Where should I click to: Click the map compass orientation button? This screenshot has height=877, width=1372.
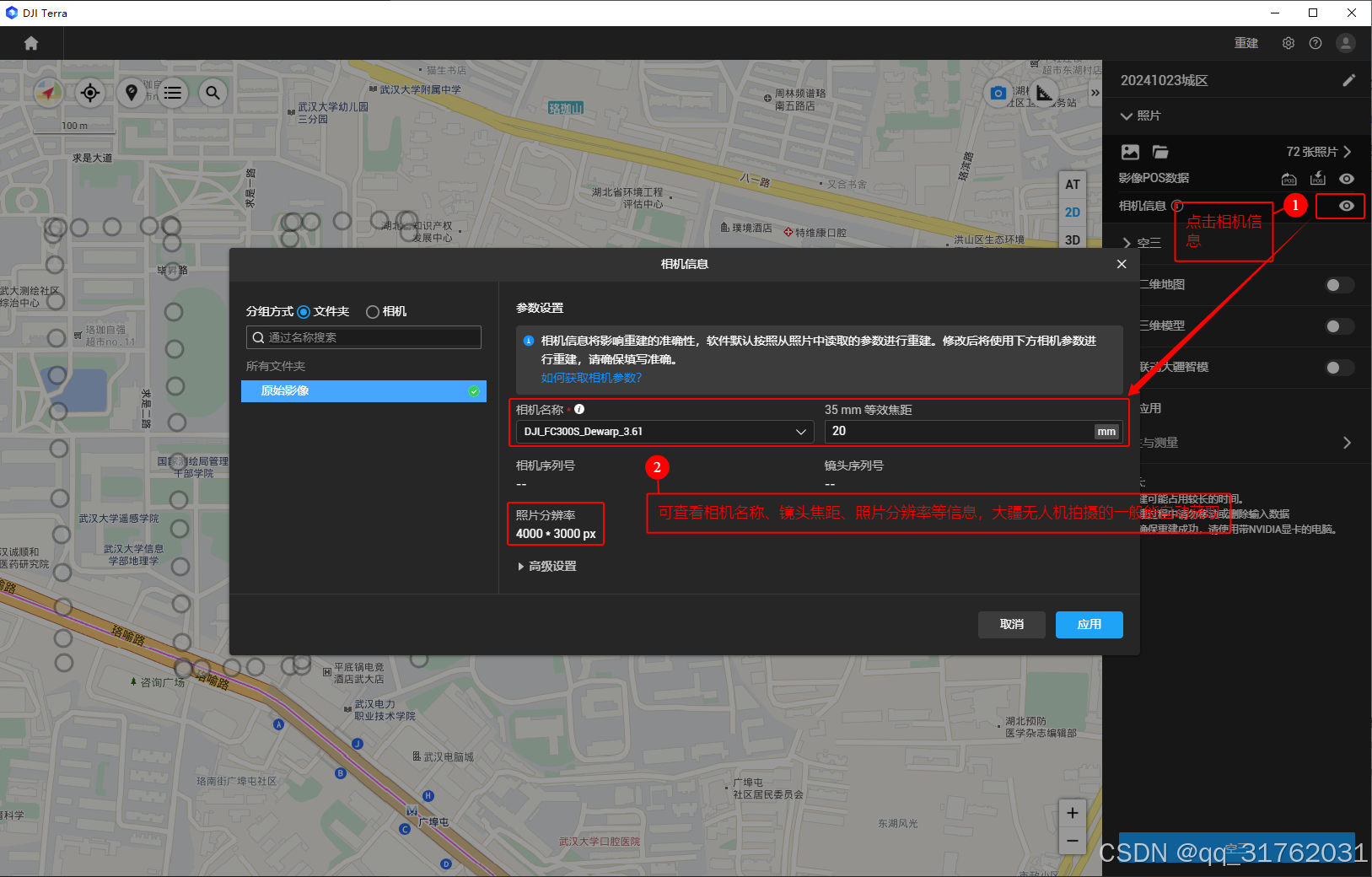click(49, 92)
